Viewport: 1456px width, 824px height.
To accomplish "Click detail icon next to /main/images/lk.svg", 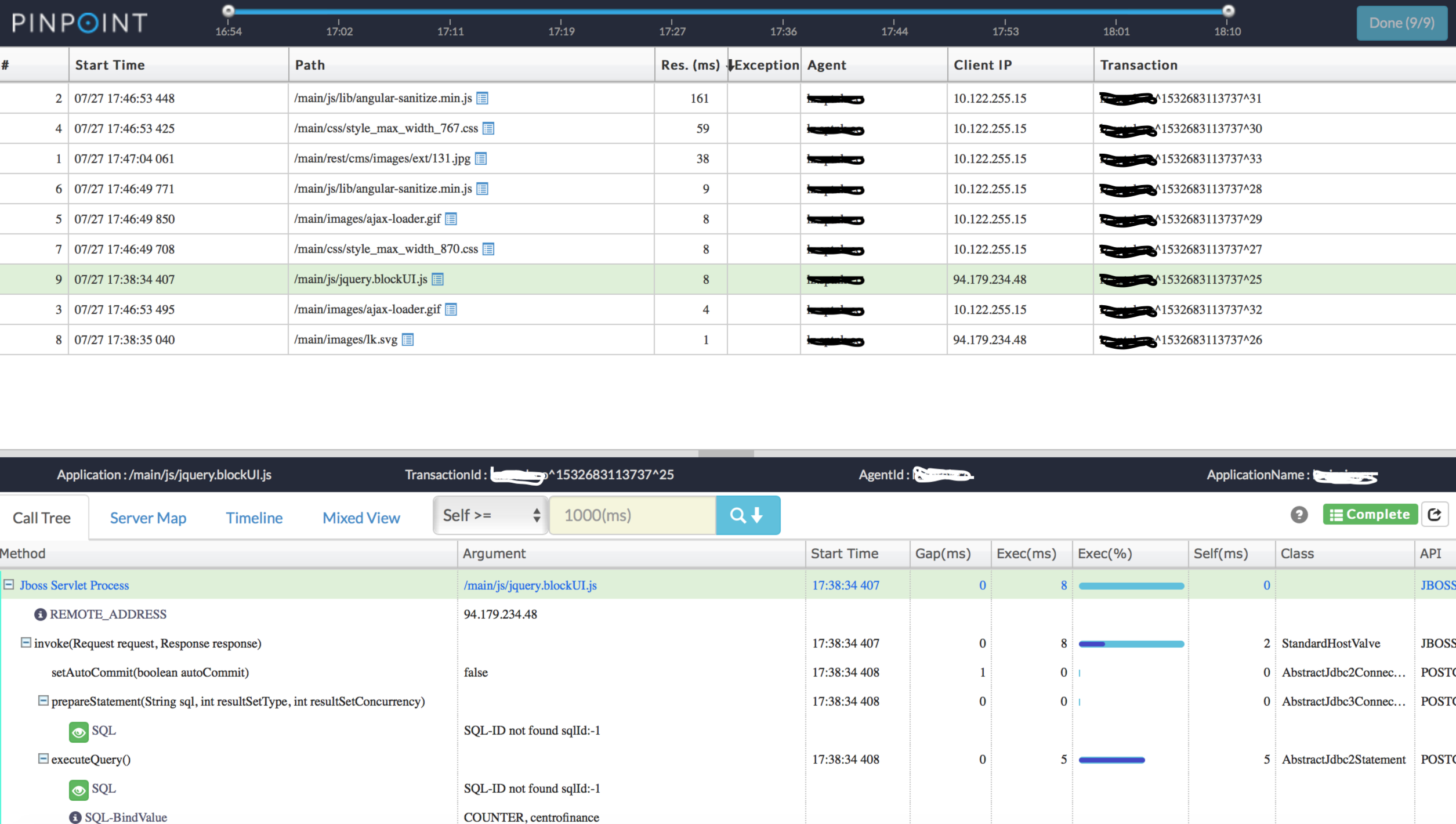I will 408,340.
